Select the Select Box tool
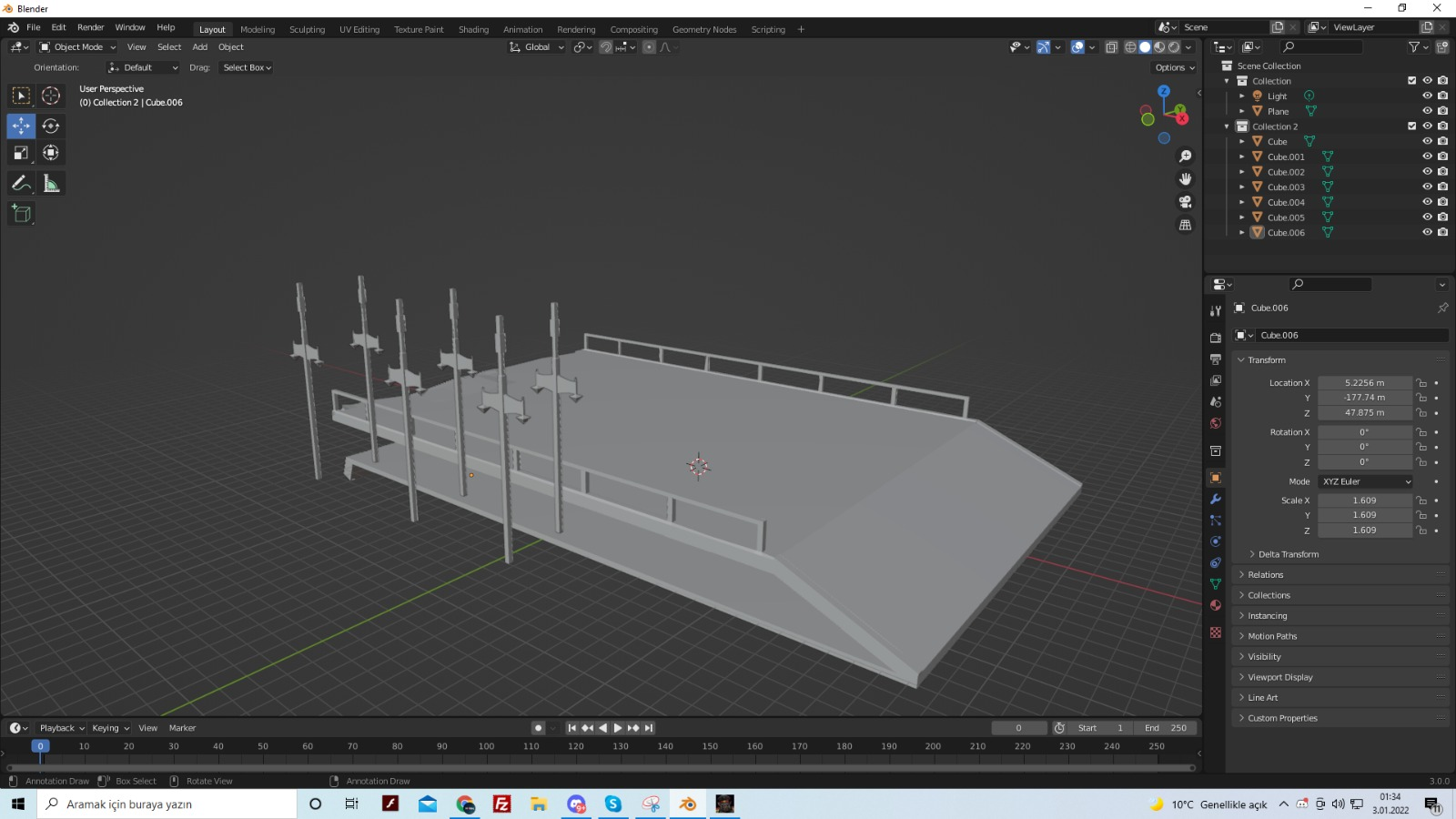Viewport: 1456px width, 819px height. coord(21,96)
